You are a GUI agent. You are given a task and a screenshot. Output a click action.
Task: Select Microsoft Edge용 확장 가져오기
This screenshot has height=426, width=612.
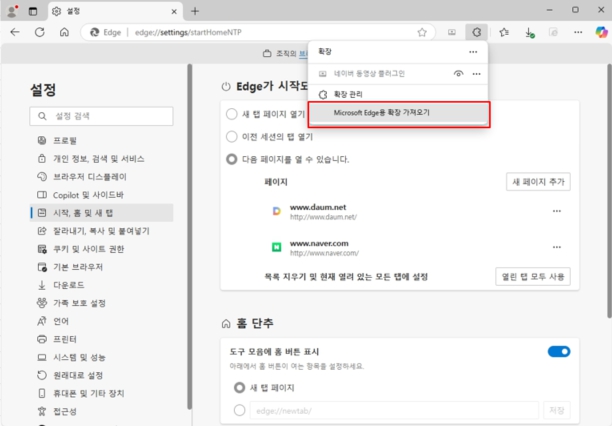(x=398, y=113)
